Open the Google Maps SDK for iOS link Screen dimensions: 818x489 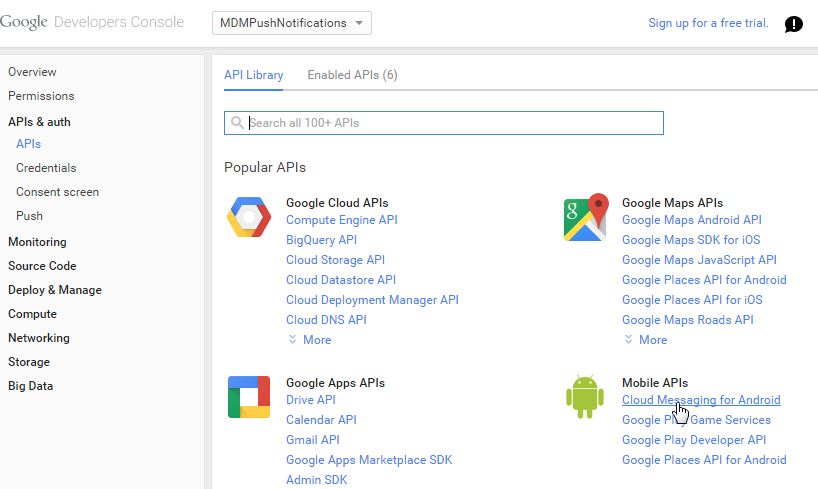point(691,240)
